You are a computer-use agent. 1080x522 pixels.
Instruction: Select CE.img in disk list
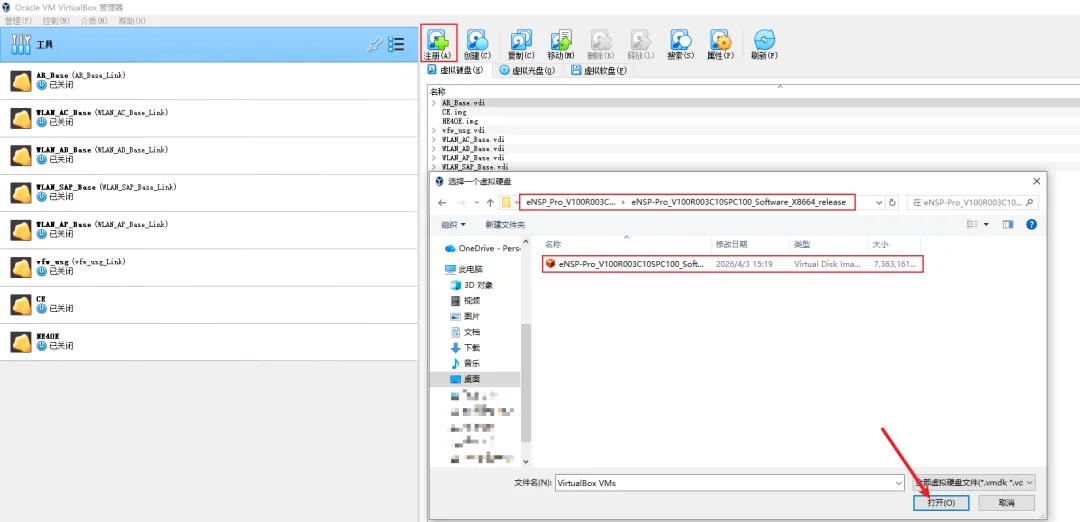tap(455, 112)
